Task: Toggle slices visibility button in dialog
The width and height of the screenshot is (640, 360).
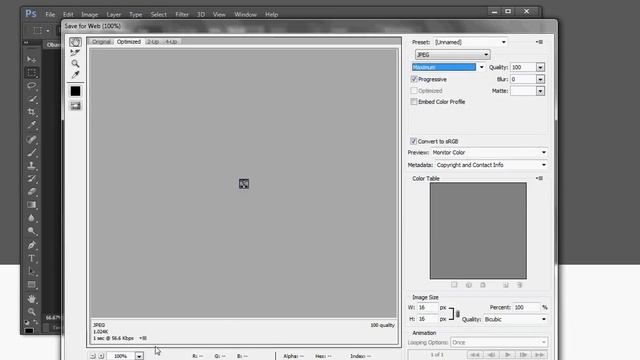Action: click(75, 106)
